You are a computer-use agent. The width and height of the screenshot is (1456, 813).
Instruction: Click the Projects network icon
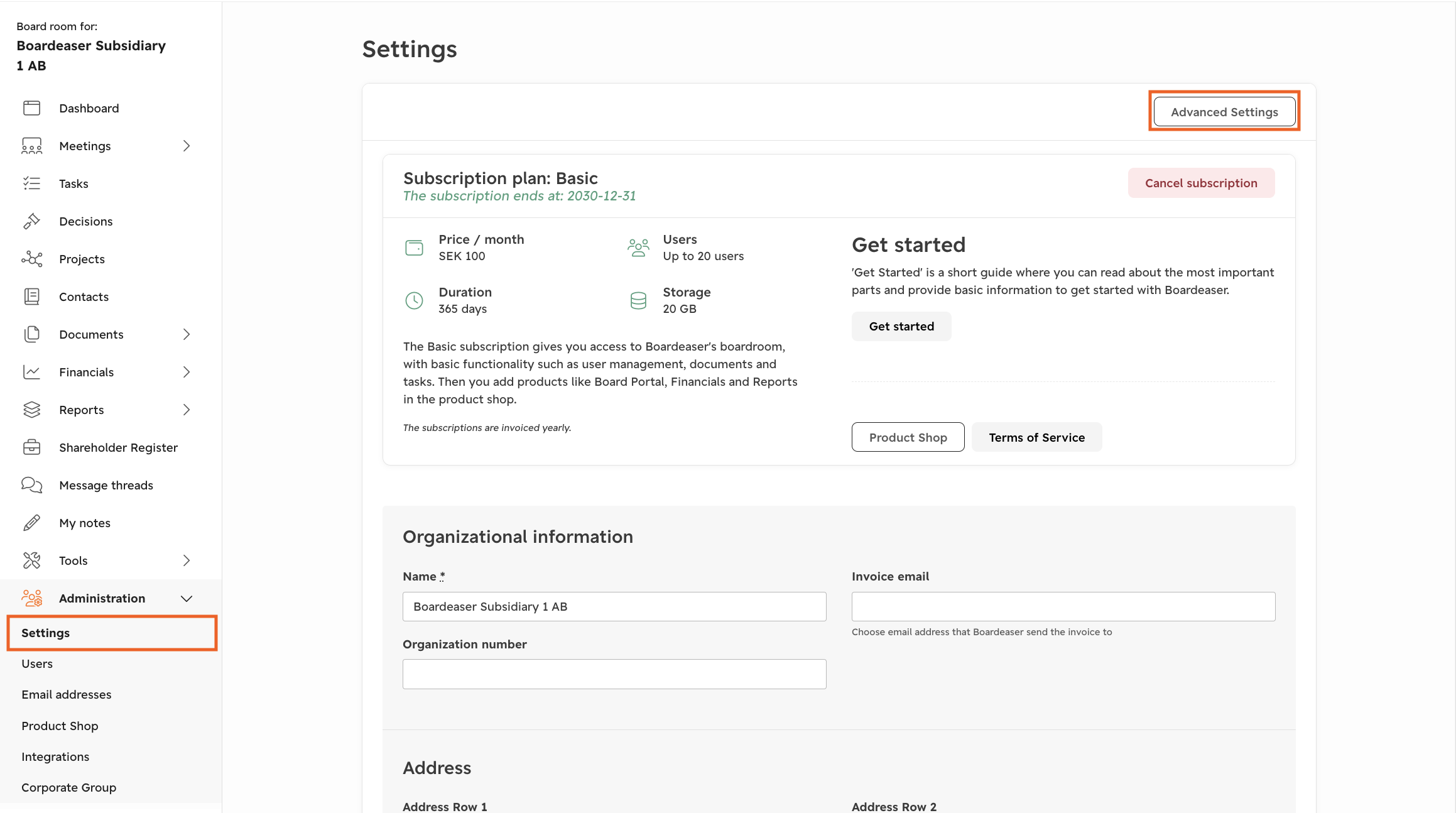click(x=31, y=259)
